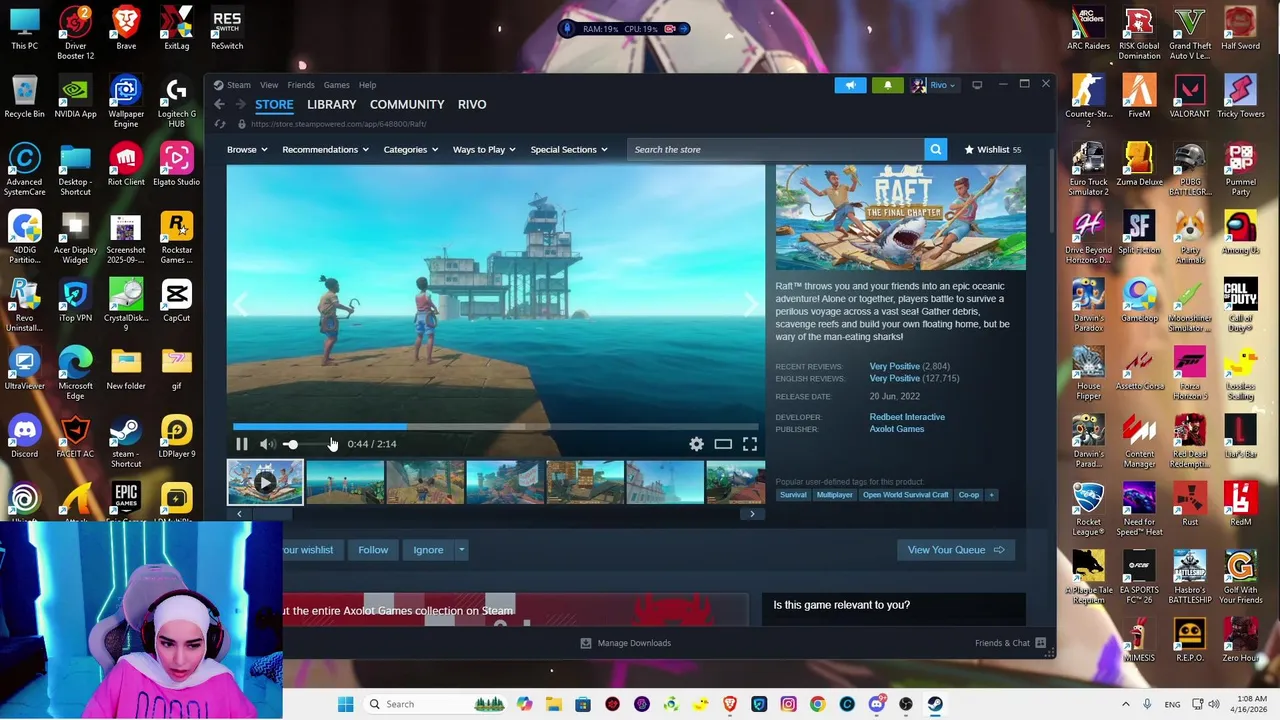Open the RIVO profile tab

[472, 104]
